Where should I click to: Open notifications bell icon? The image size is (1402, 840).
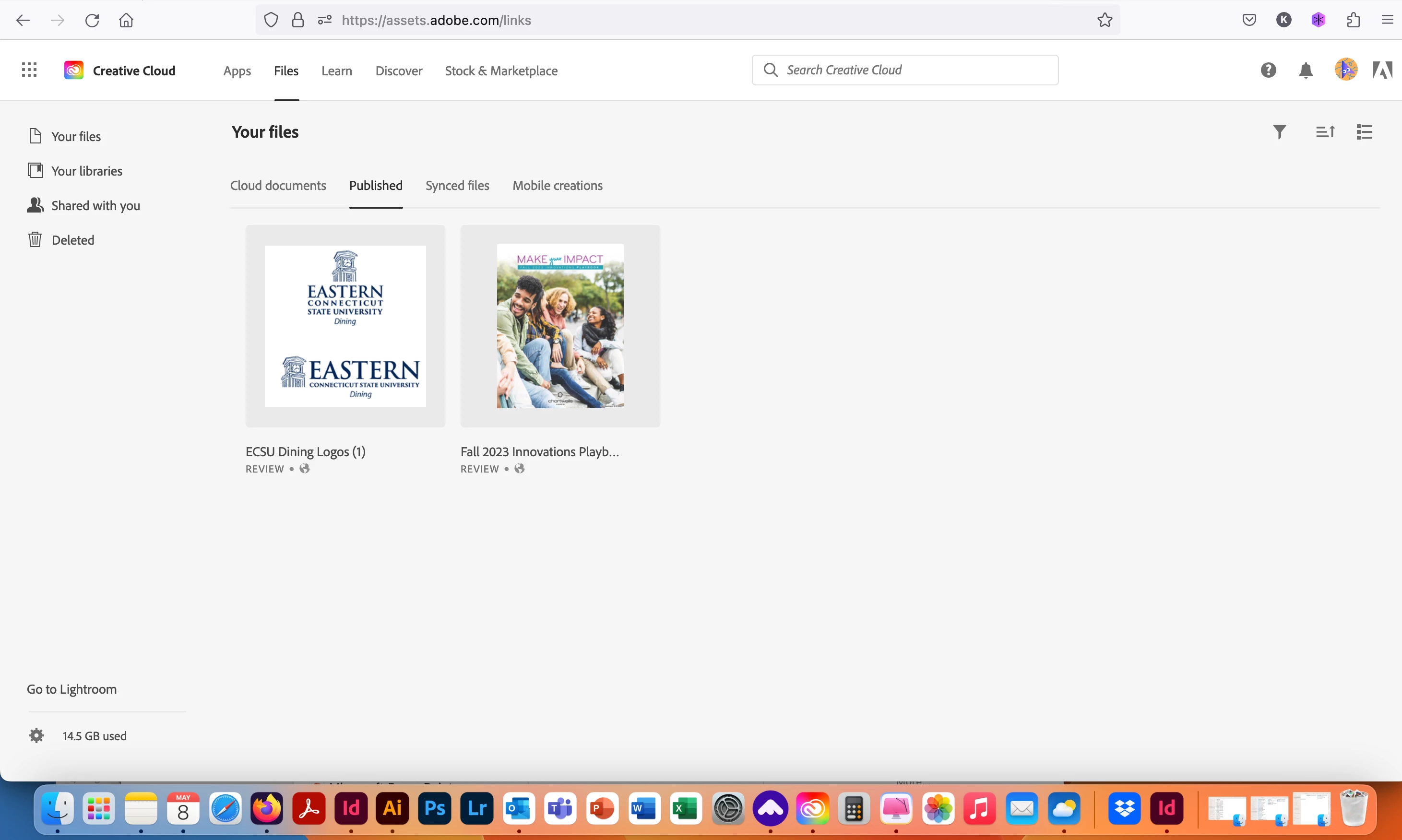pos(1306,70)
